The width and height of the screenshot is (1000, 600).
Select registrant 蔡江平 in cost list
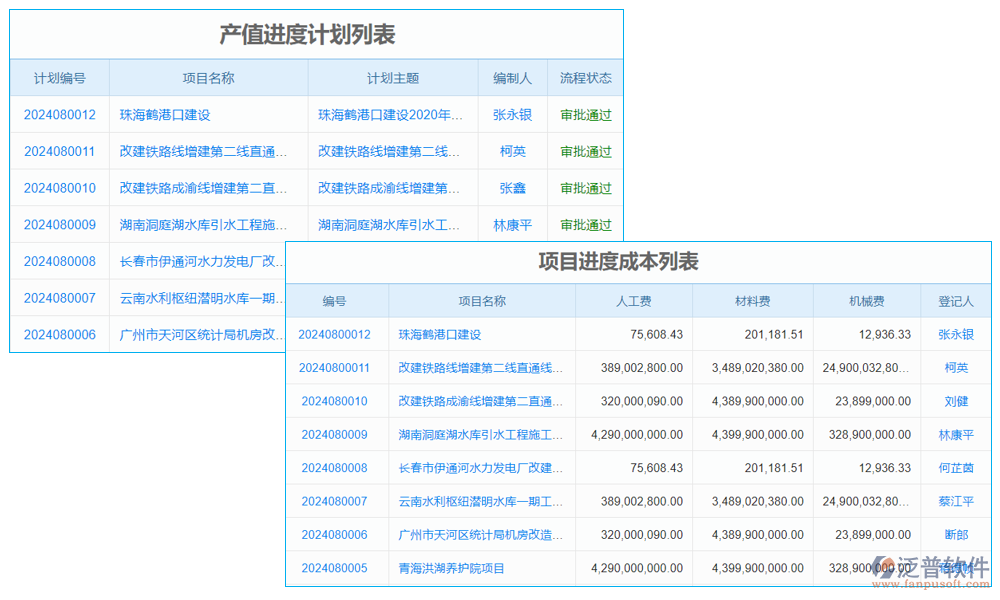click(x=956, y=501)
